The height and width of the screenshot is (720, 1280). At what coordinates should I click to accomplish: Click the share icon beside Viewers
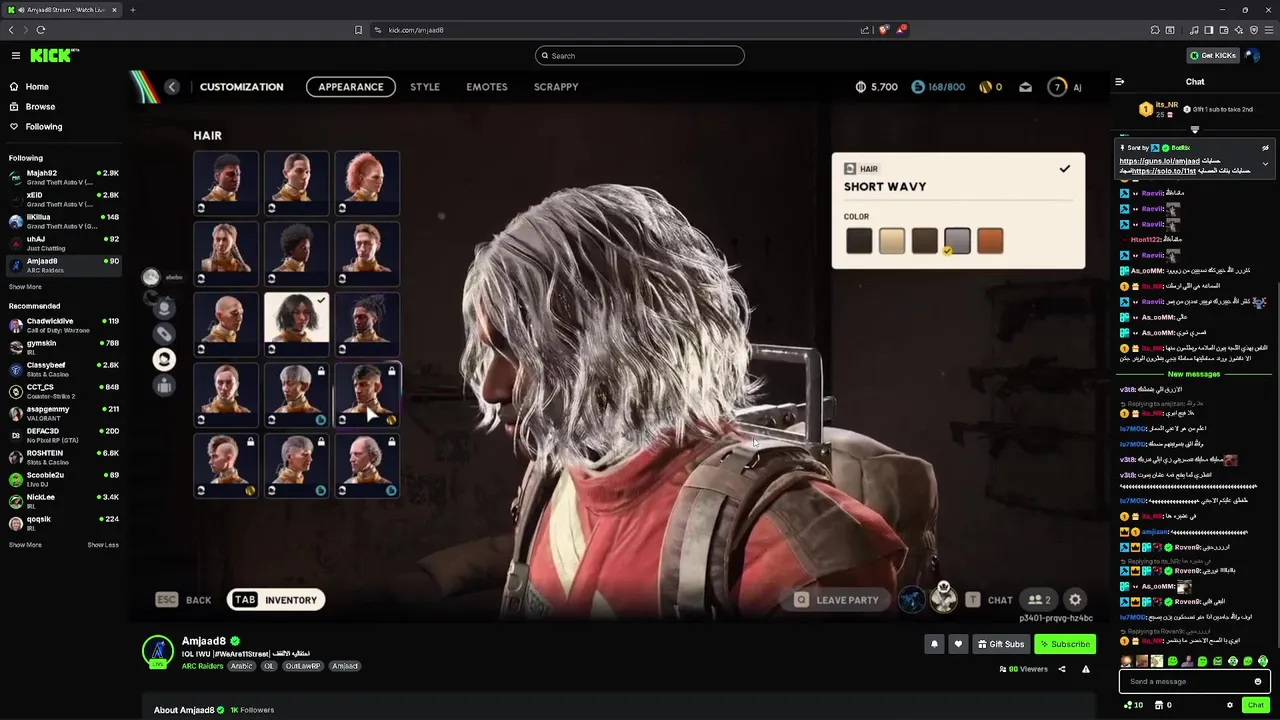pos(1062,669)
